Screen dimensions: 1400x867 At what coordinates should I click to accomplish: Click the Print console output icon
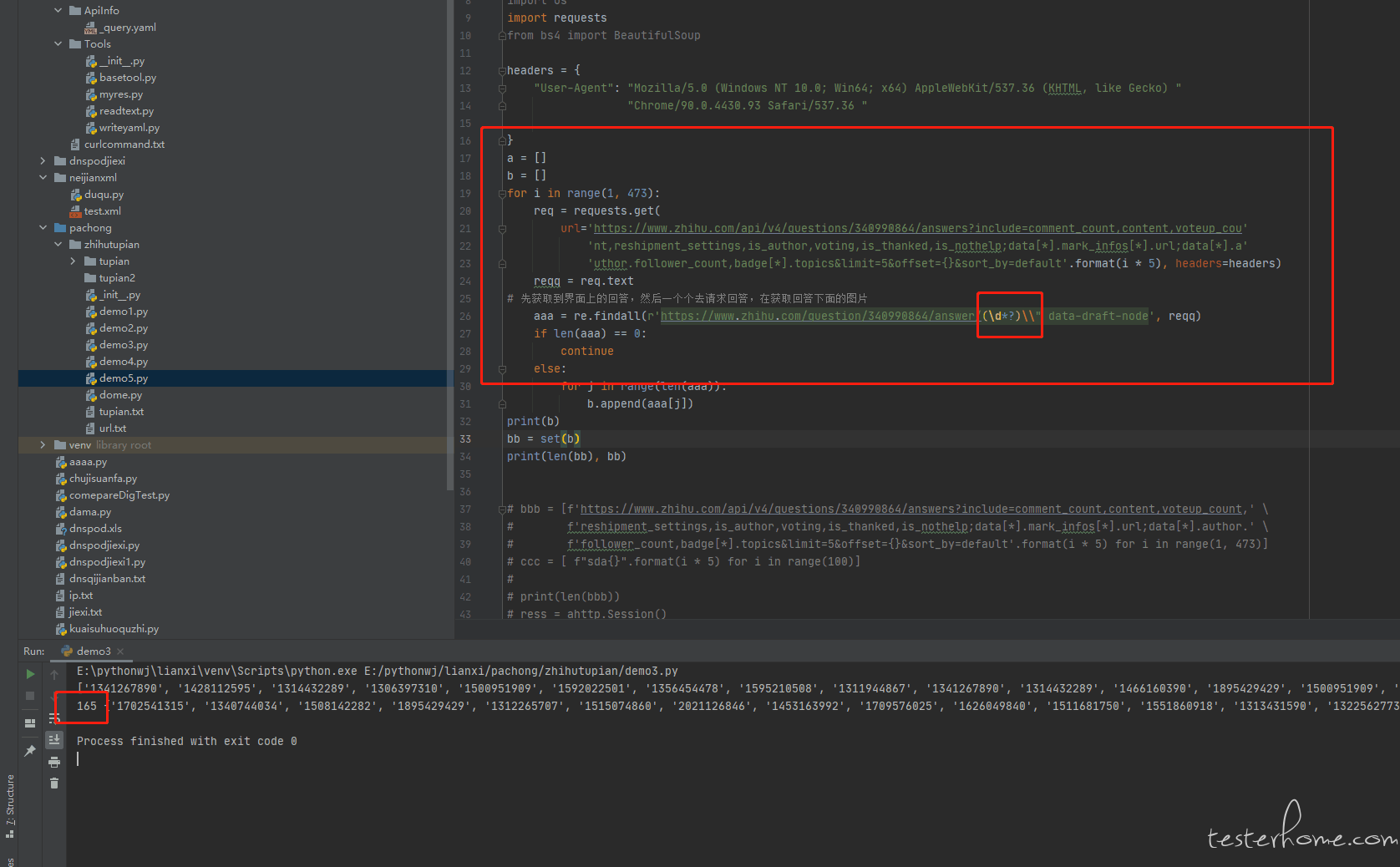pyautogui.click(x=54, y=762)
